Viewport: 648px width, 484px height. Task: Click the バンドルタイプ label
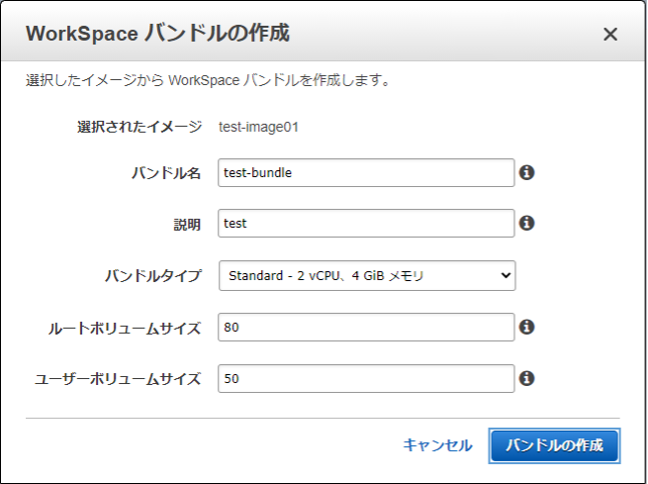tap(153, 275)
